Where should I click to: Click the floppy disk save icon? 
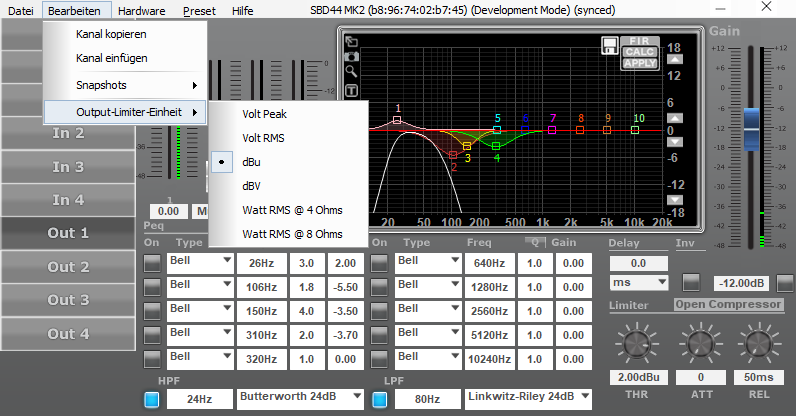609,45
